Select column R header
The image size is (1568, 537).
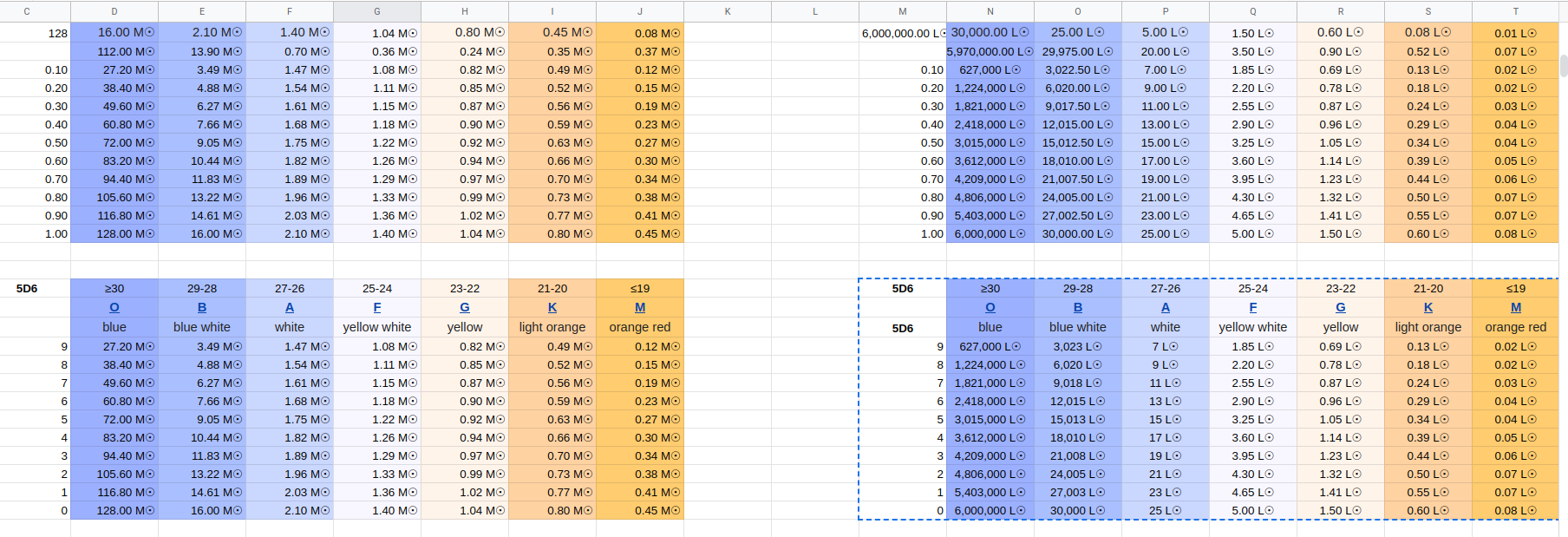click(1341, 11)
